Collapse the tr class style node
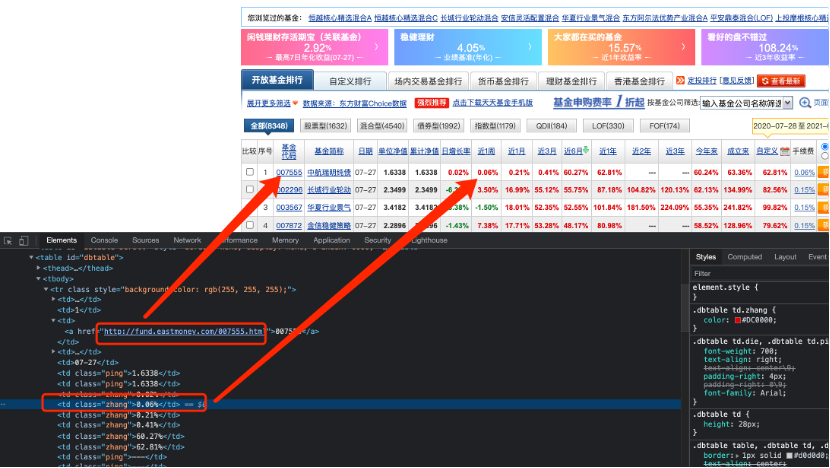The image size is (830, 468). 46,290
